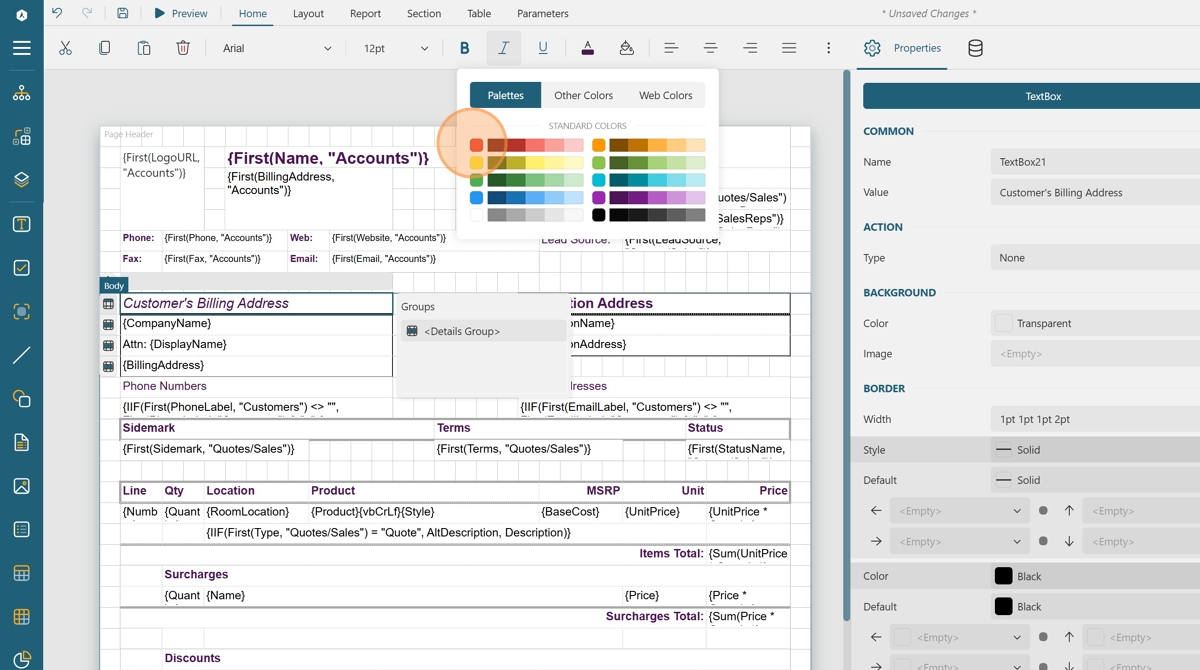Viewport: 1200px width, 670px height.
Task: Select the Details Group entry
Action: (461, 331)
